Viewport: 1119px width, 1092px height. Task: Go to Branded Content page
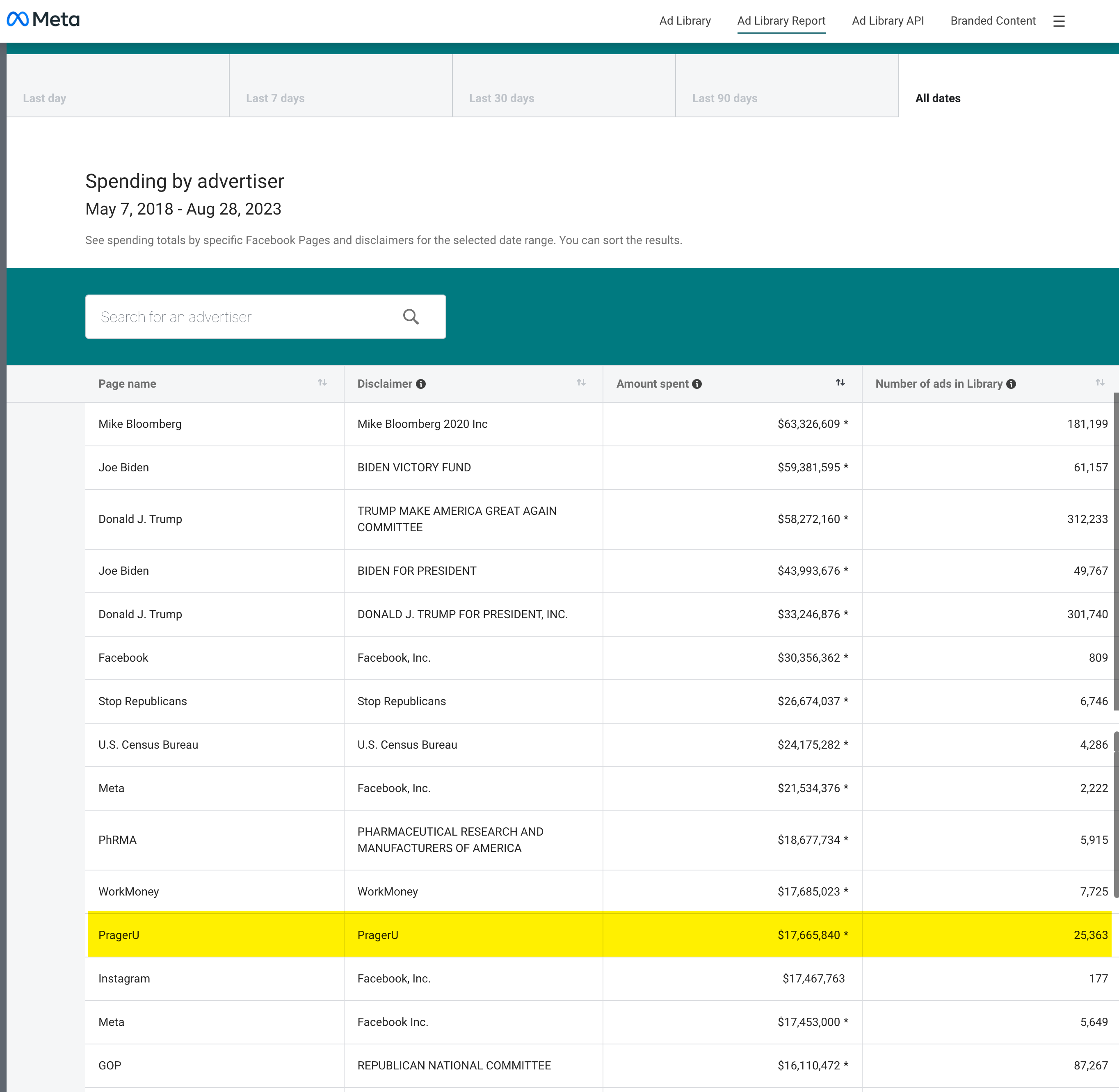[993, 21]
